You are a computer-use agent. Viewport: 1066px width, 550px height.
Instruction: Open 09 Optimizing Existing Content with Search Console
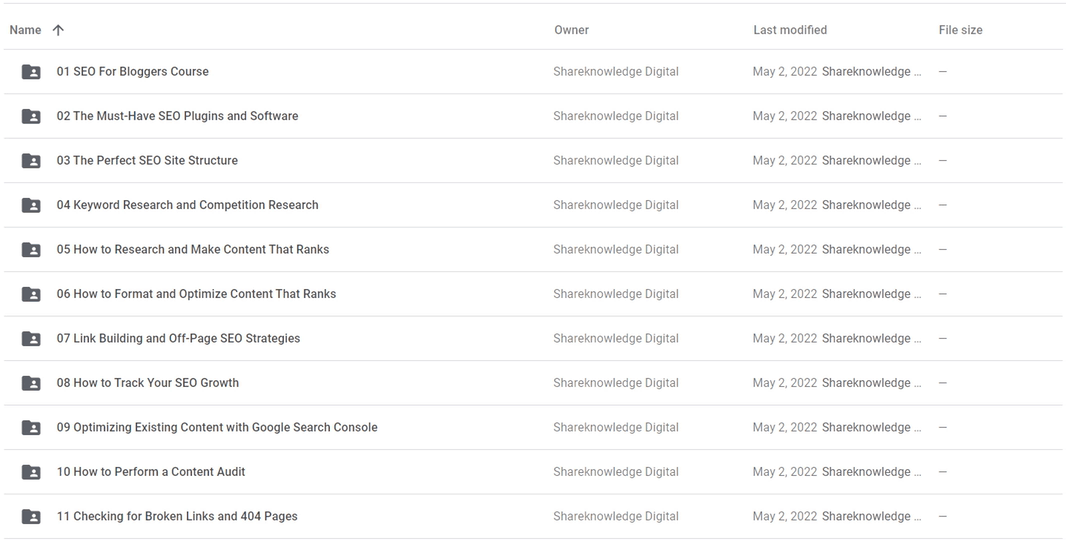pos(217,428)
